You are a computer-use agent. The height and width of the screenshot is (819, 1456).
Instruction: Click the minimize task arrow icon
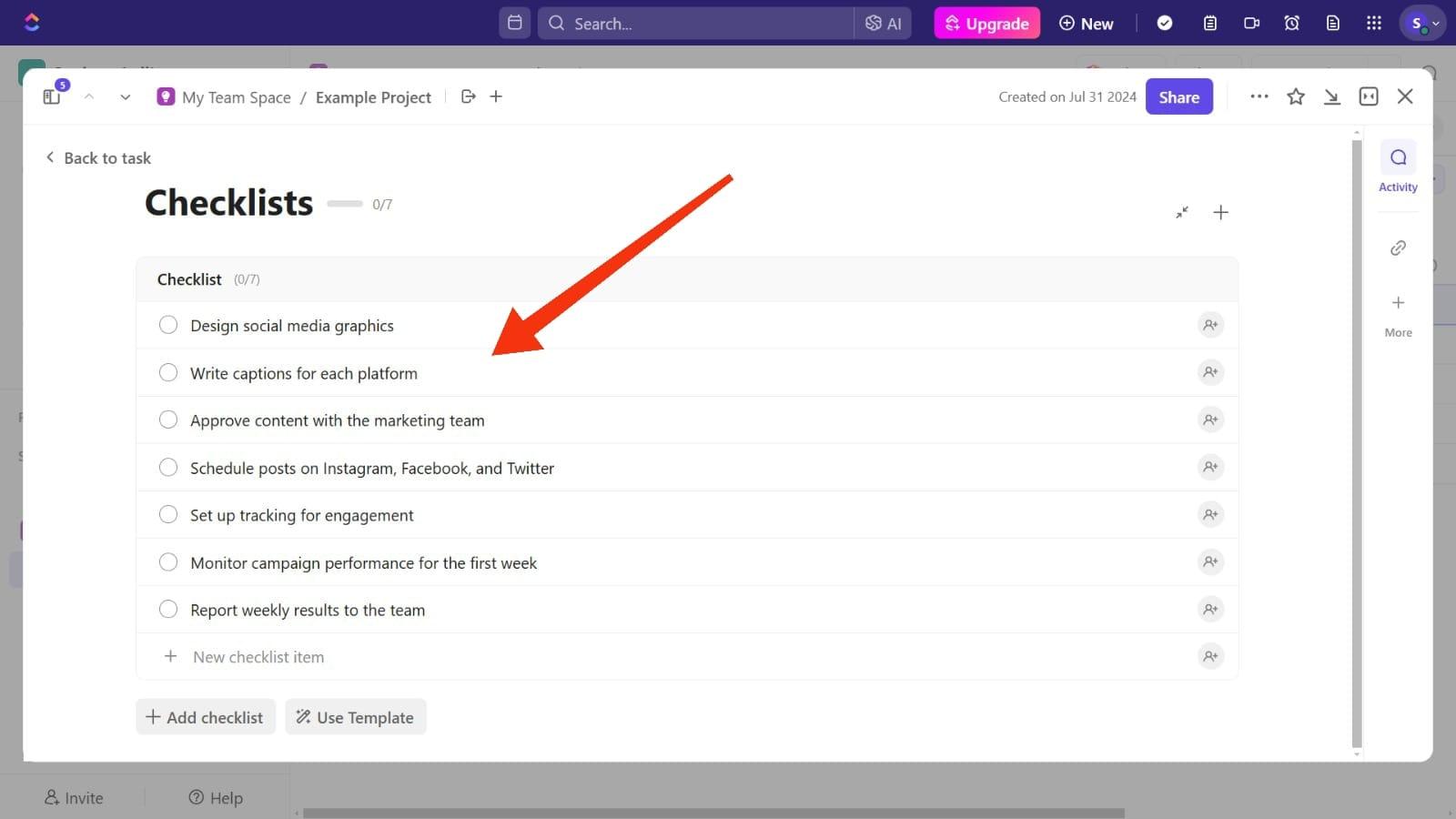pos(1331,96)
